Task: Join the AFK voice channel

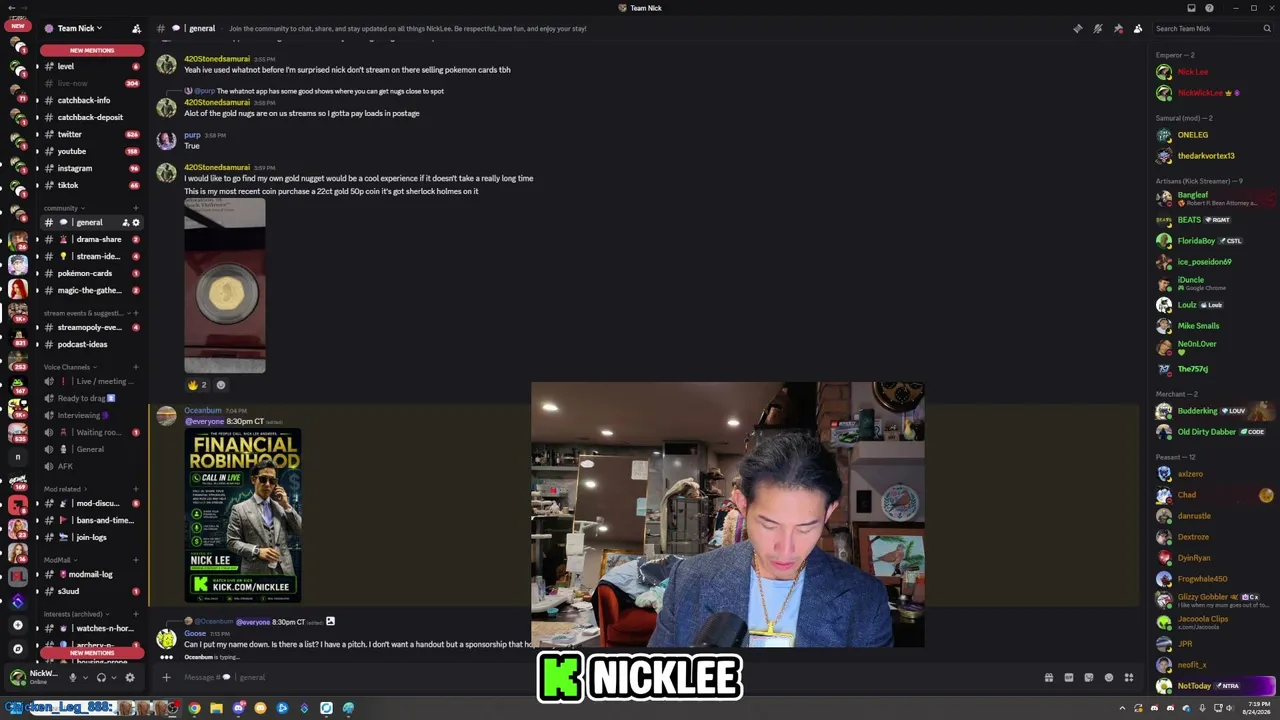Action: [90, 466]
